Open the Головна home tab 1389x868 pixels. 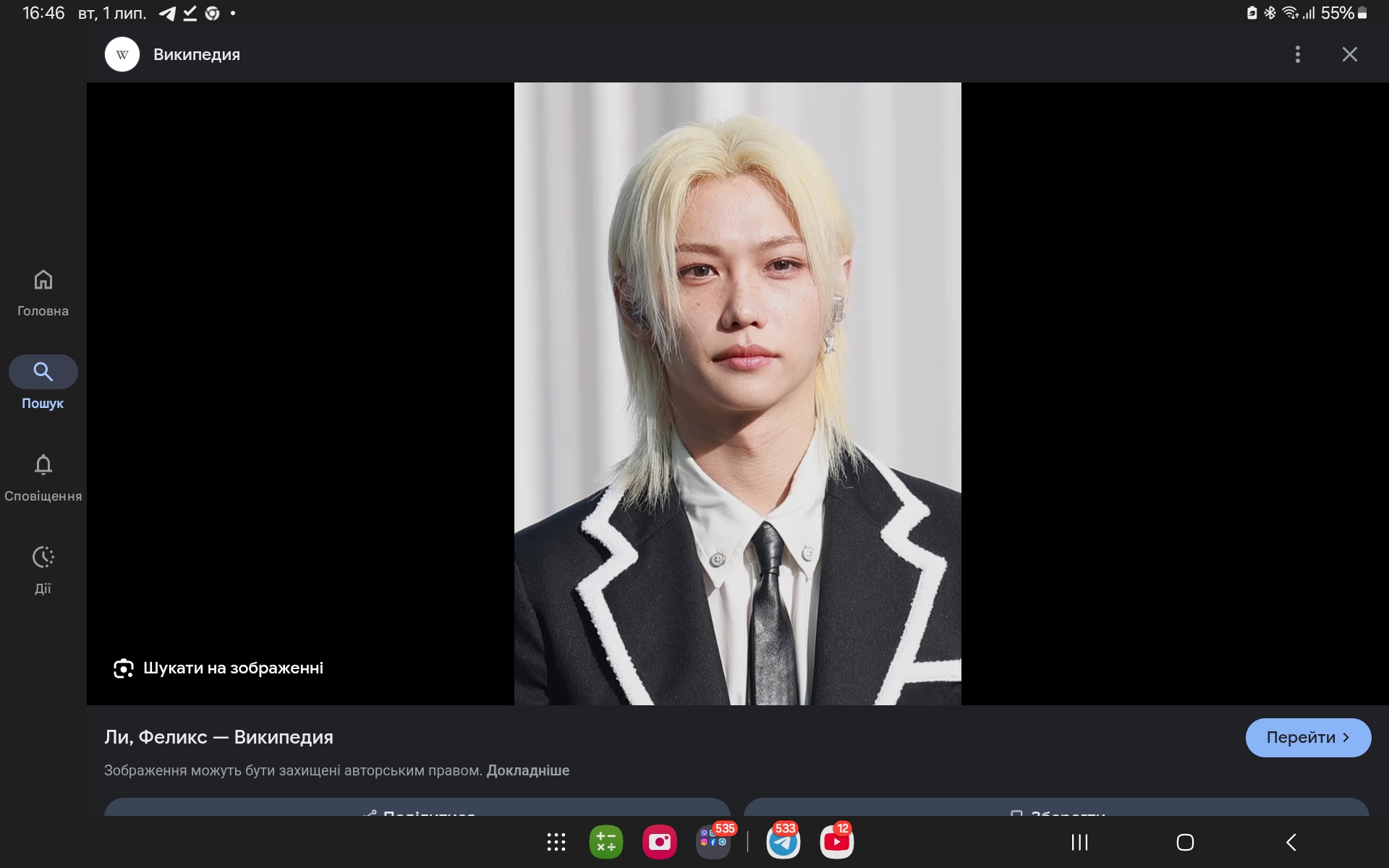(x=43, y=293)
